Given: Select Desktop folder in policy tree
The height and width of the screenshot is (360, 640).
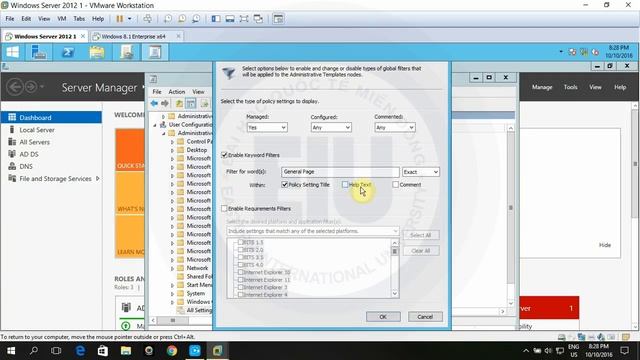Looking at the screenshot, I should click(197, 150).
